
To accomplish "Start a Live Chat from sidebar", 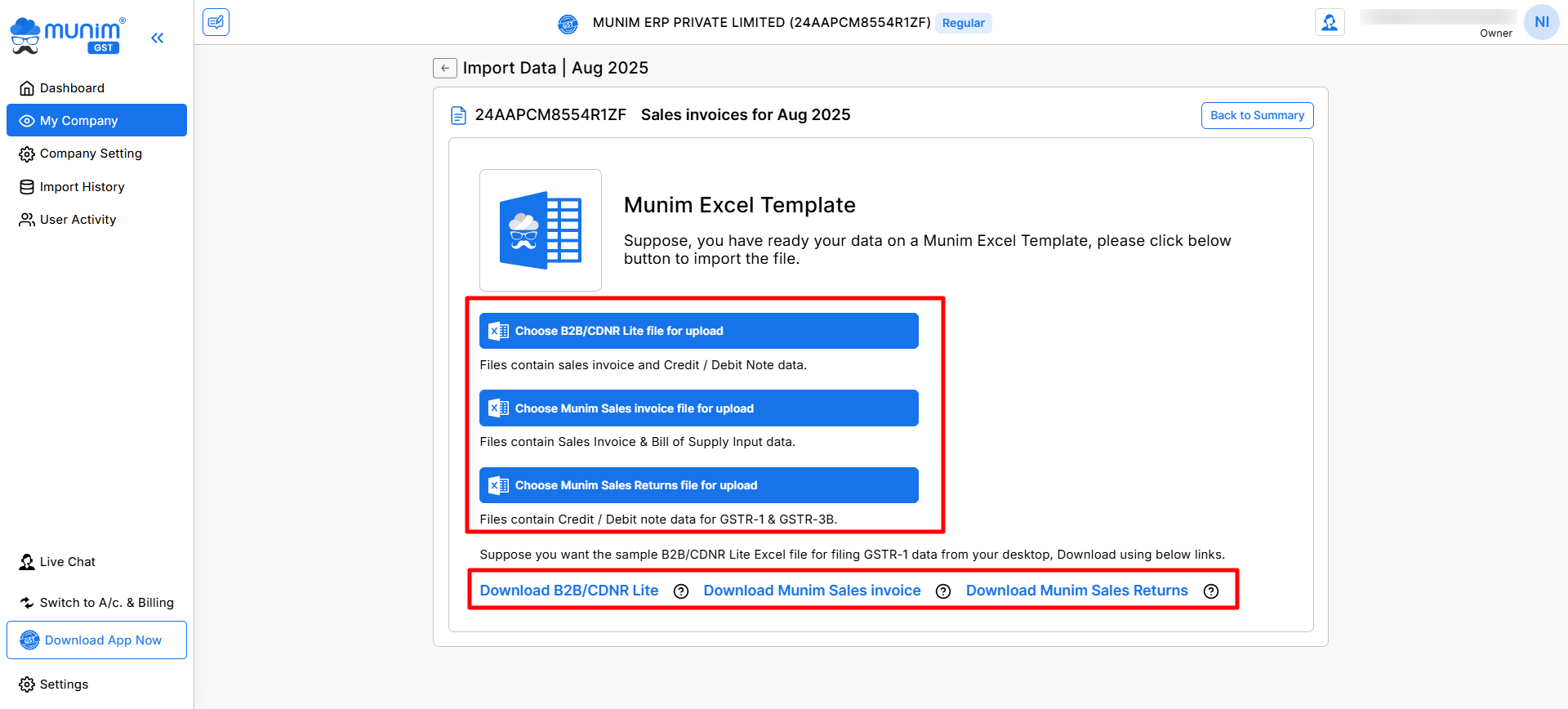I will pos(67,562).
